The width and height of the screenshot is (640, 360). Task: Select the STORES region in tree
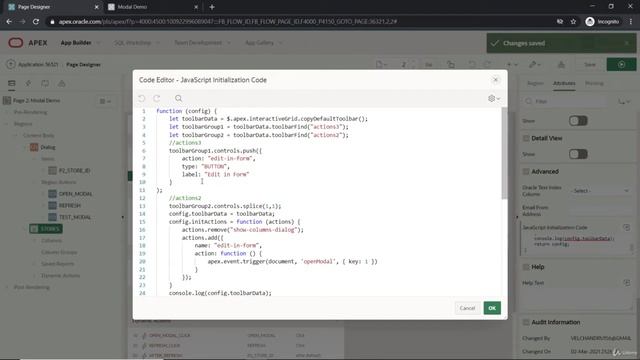(46, 229)
